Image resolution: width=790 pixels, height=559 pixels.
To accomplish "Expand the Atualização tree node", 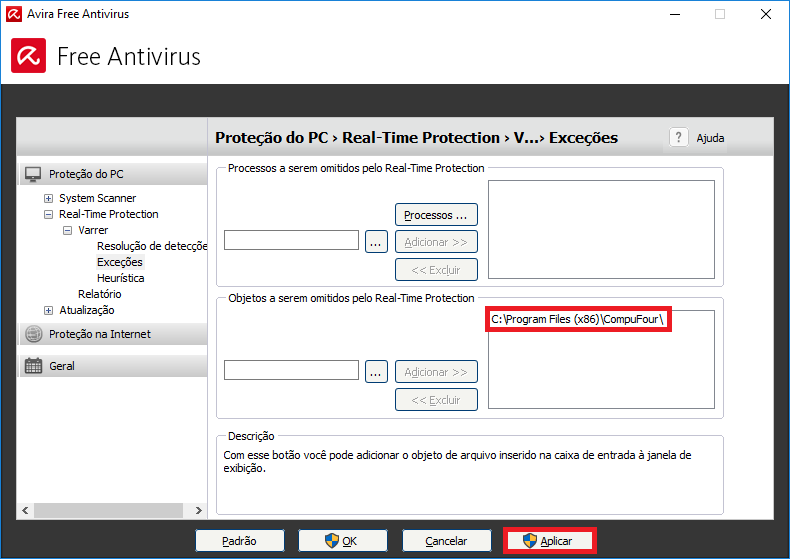I will coord(48,310).
